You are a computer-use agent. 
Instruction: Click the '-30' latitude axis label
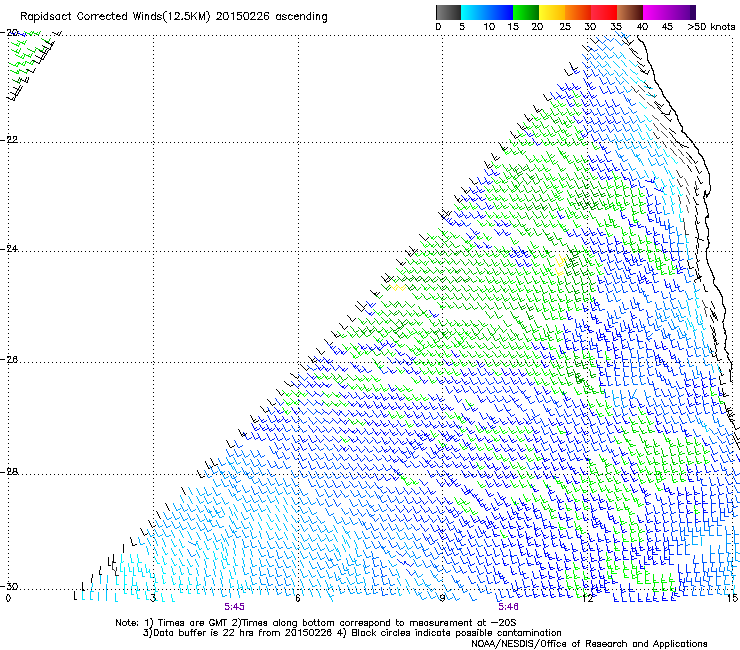[9, 586]
